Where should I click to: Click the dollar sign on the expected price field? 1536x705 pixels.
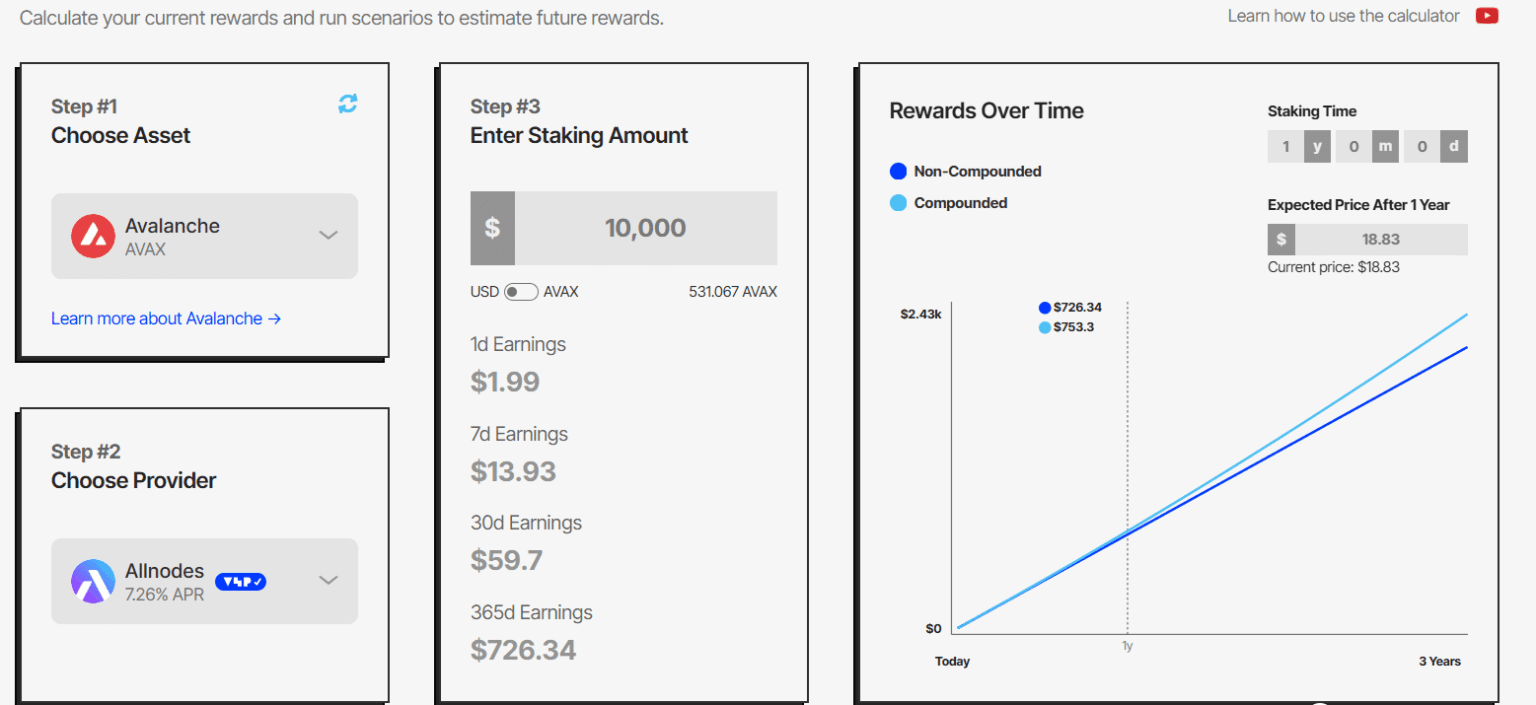1281,239
